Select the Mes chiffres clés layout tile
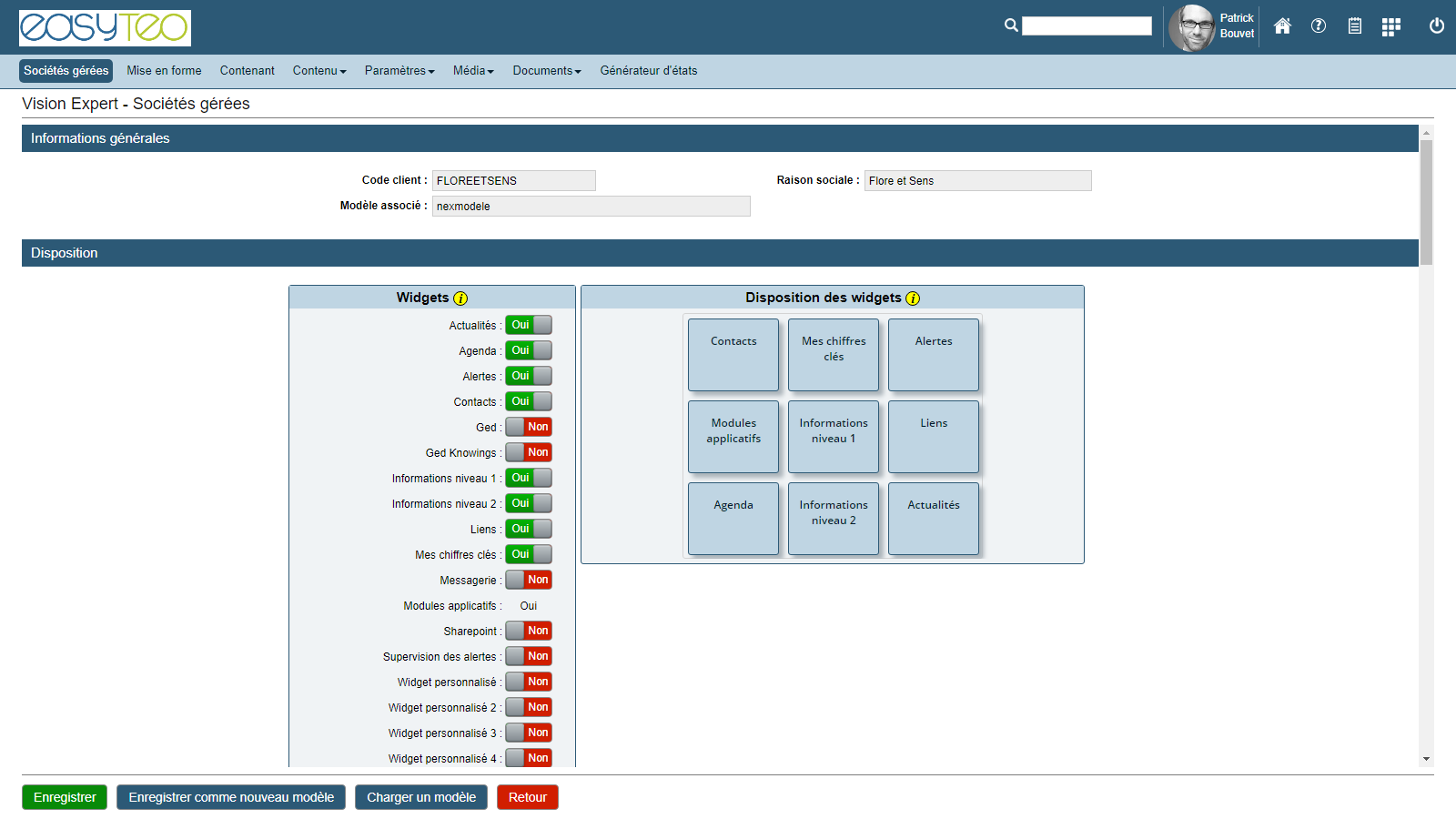1456x819 pixels. point(834,354)
